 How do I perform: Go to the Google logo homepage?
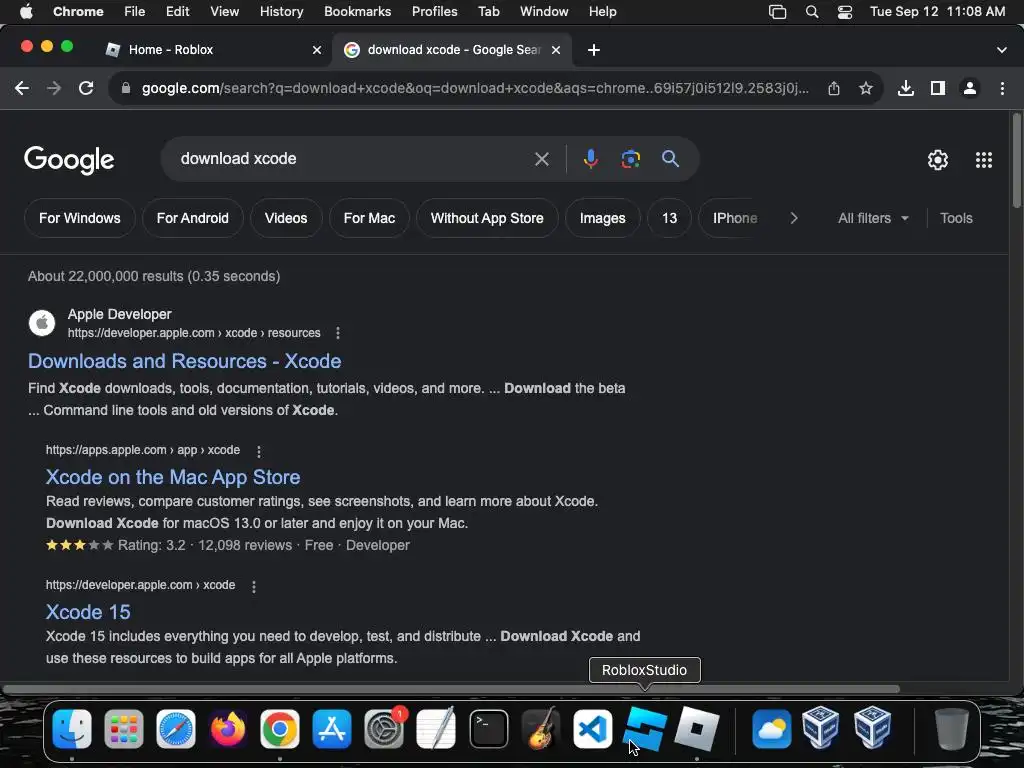(69, 160)
